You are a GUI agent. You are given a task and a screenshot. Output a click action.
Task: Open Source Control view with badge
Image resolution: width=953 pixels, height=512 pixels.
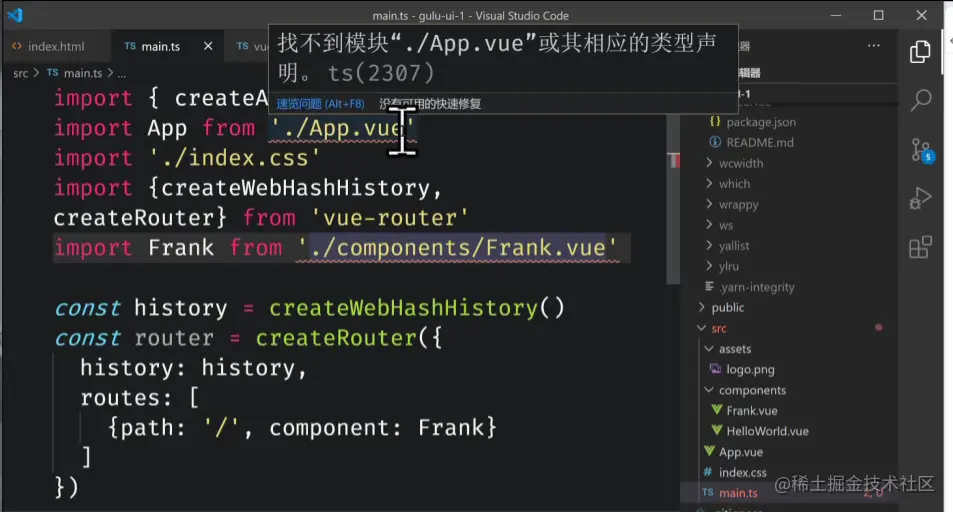922,150
